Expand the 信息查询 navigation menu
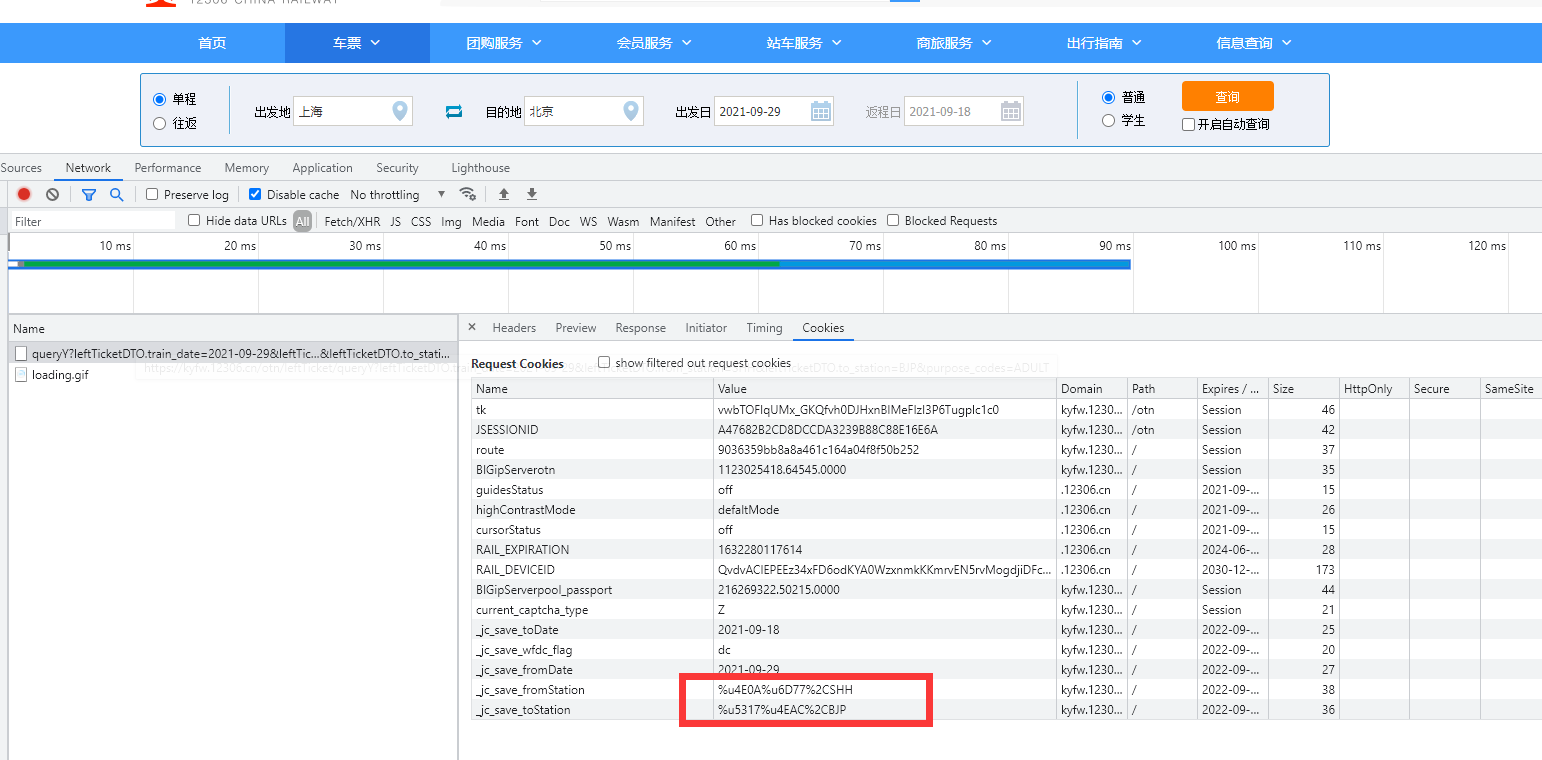 pos(1254,43)
